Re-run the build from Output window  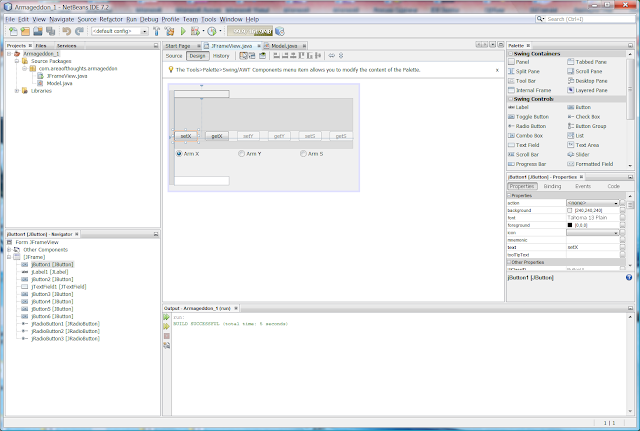[167, 317]
